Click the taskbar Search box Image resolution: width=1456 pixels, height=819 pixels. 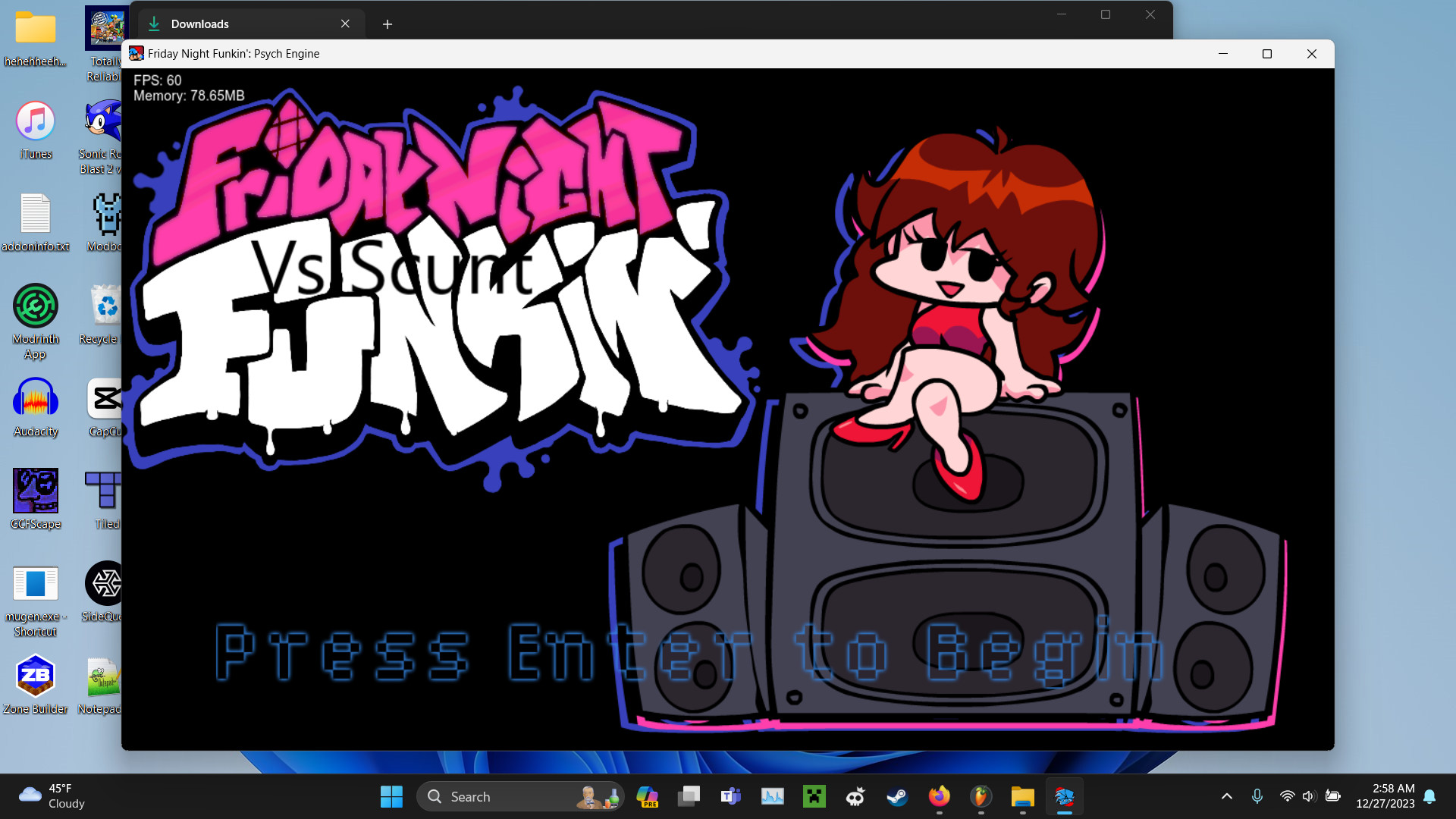[x=520, y=796]
